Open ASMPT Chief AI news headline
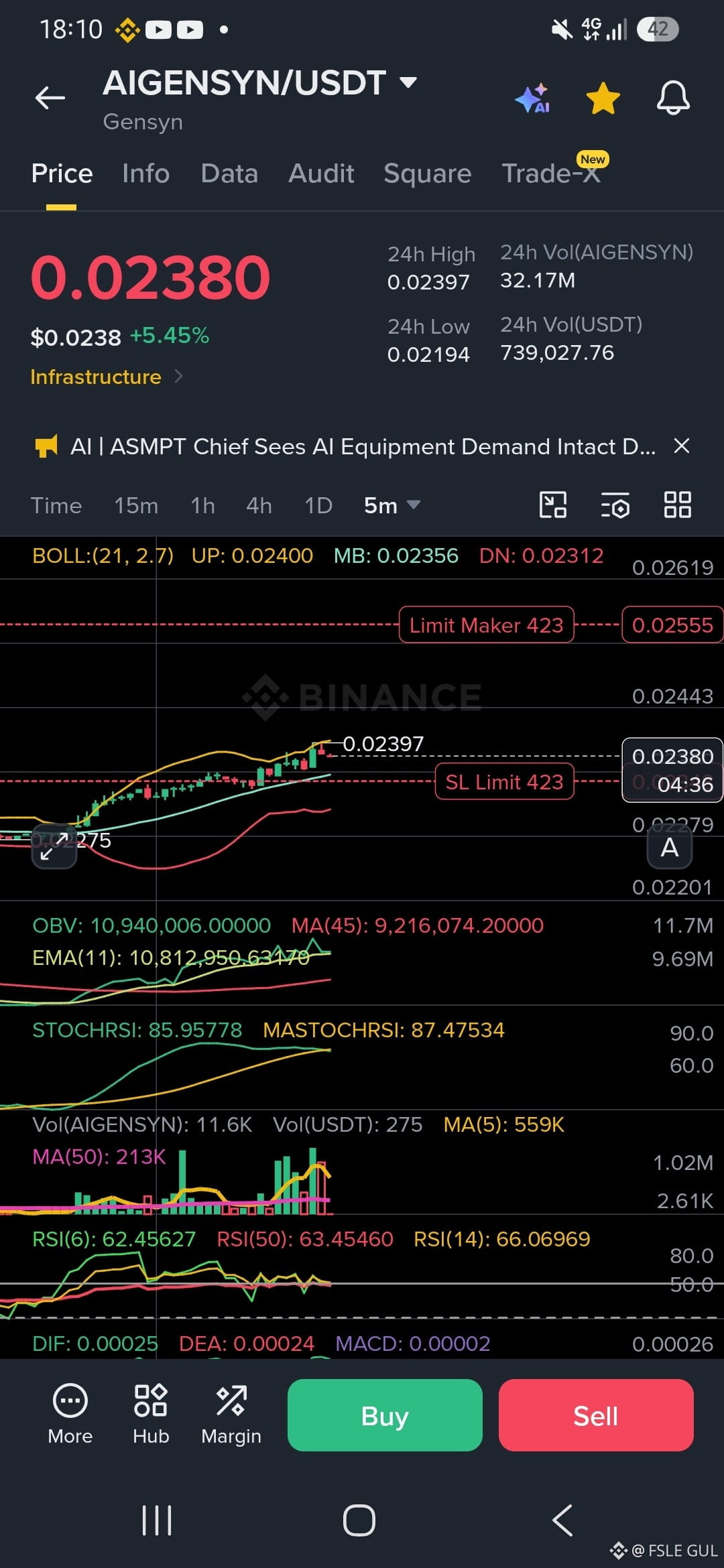 coord(363,446)
